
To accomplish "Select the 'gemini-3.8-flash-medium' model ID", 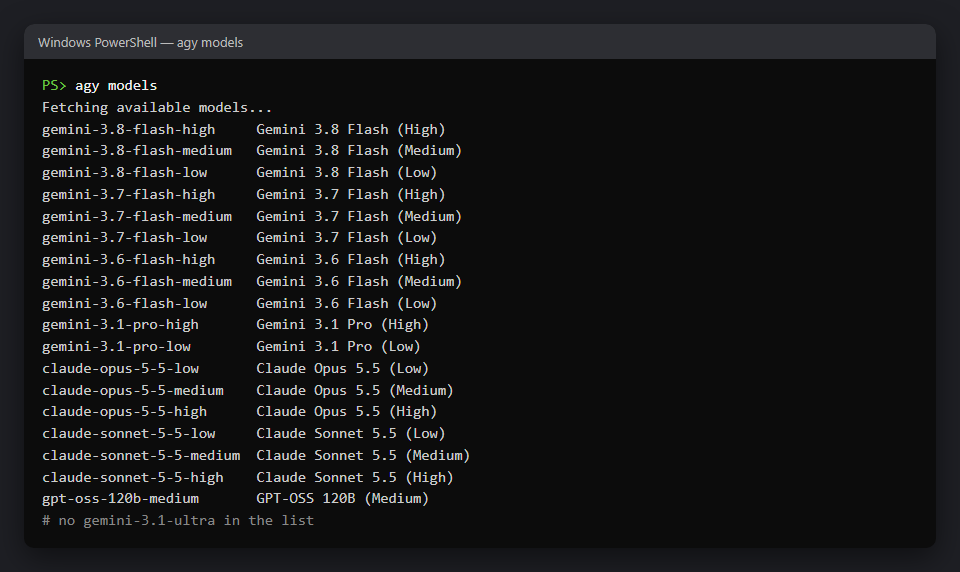I will (137, 151).
